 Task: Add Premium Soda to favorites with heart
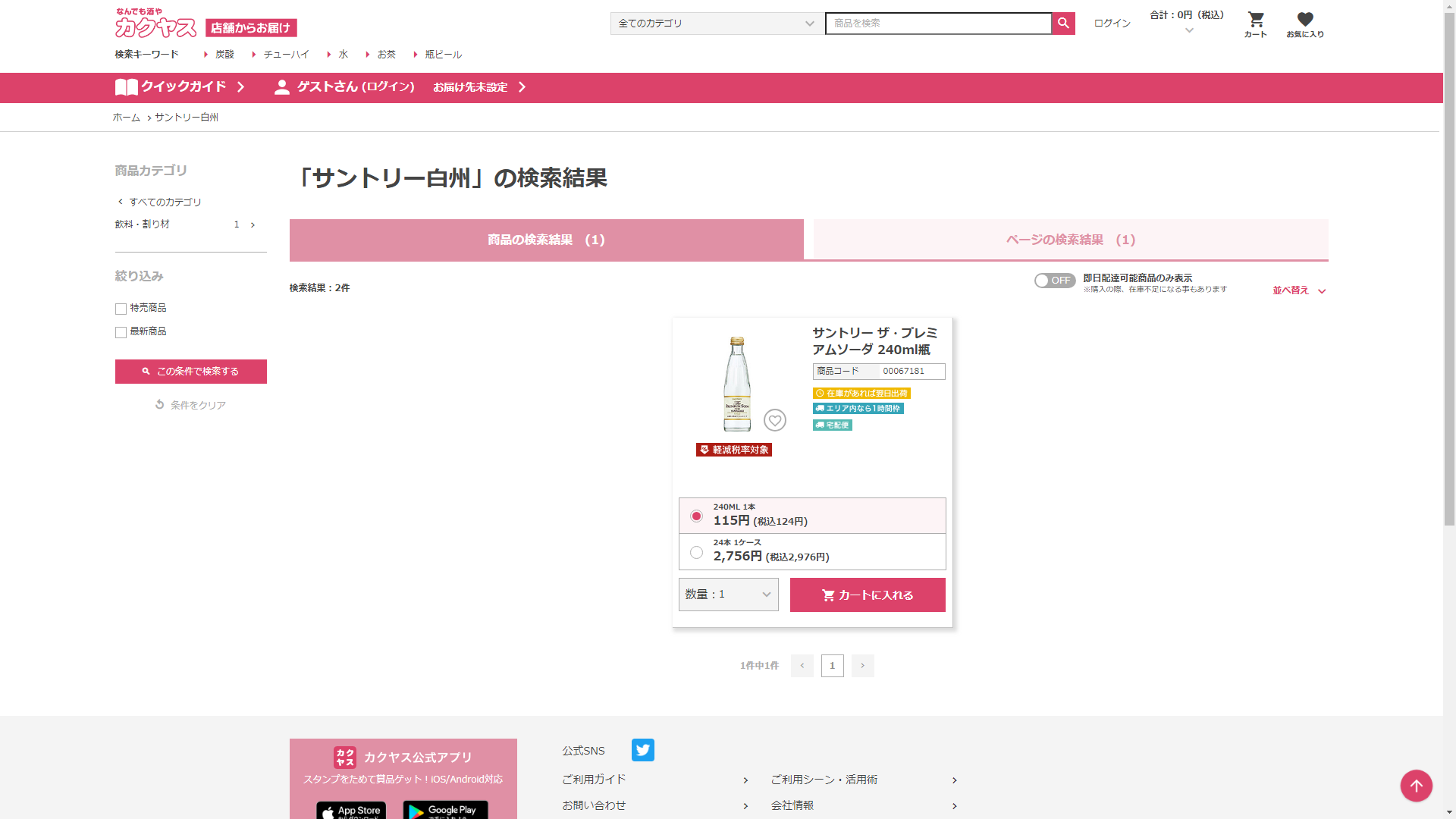point(774,420)
